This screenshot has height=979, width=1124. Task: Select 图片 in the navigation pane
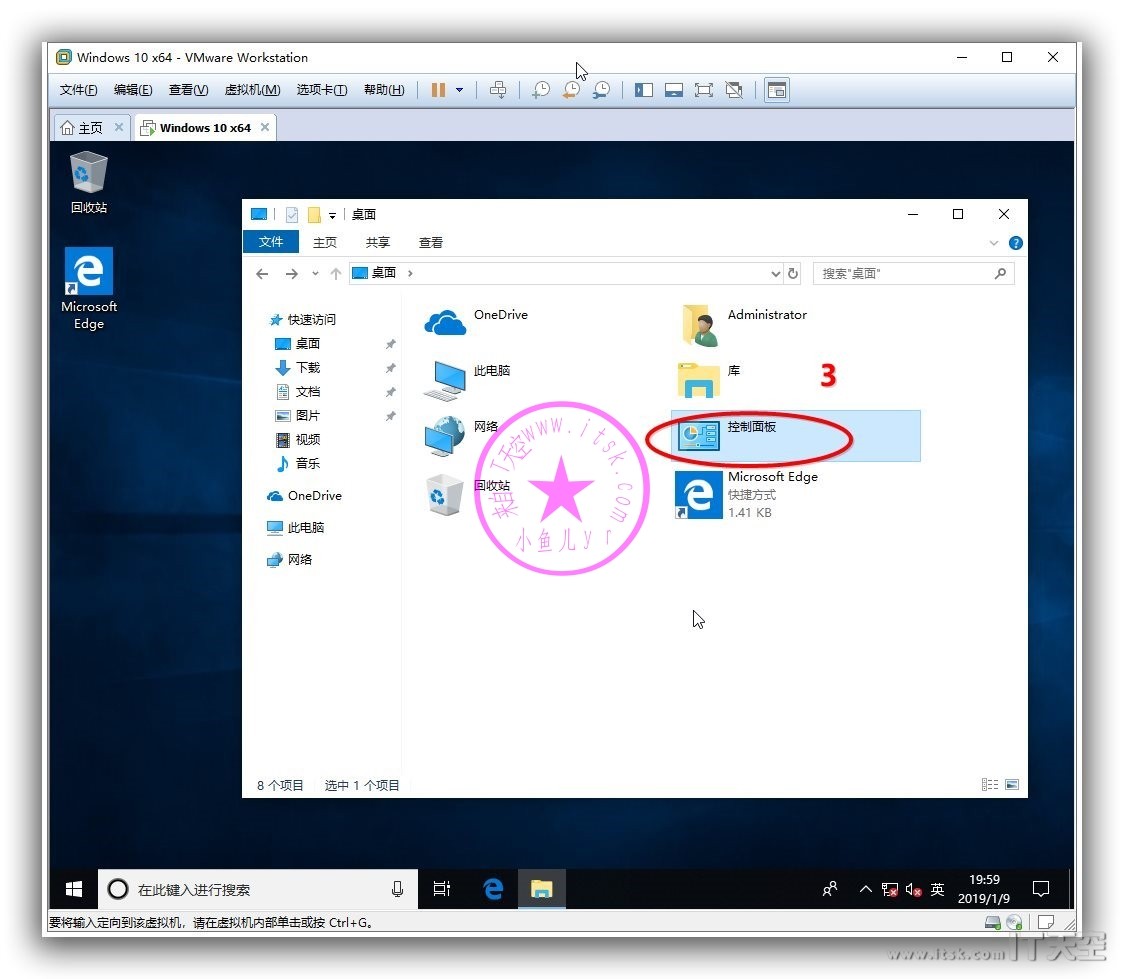point(298,416)
